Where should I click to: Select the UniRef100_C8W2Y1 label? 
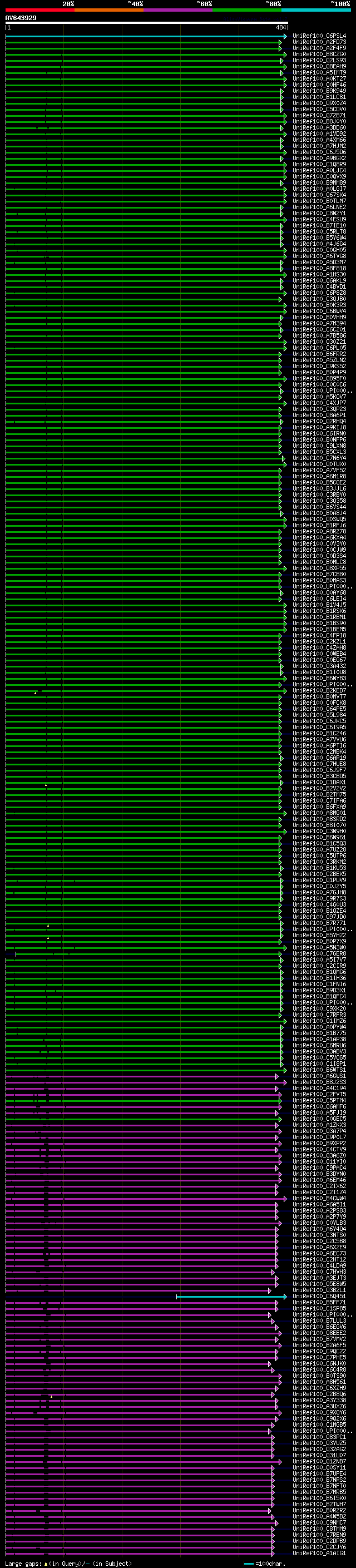click(319, 214)
